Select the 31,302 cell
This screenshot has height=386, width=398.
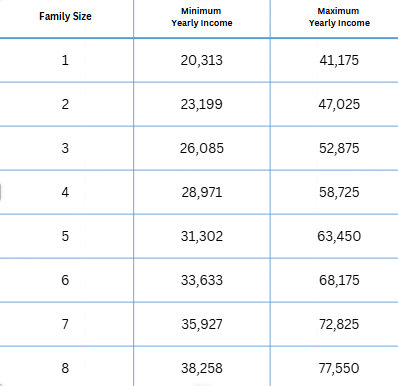pos(202,236)
